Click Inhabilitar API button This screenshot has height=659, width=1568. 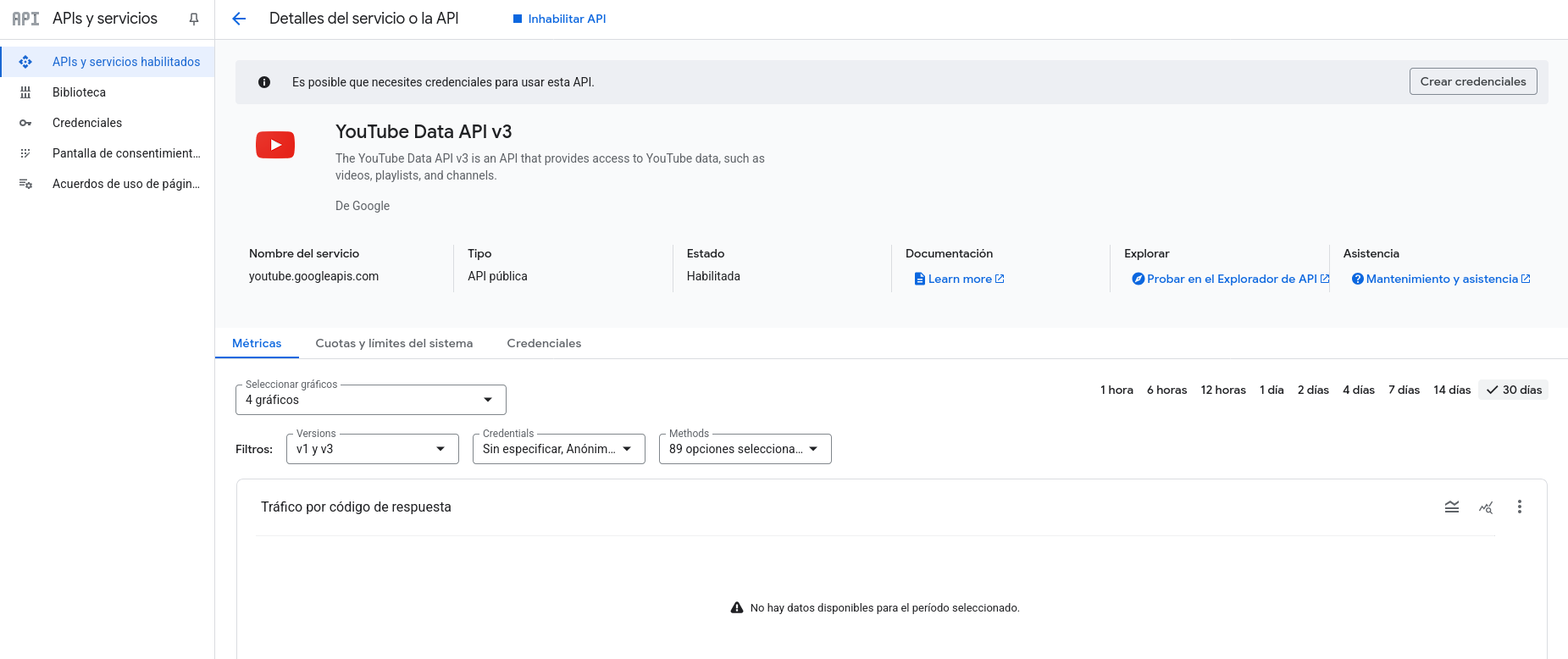tap(559, 19)
